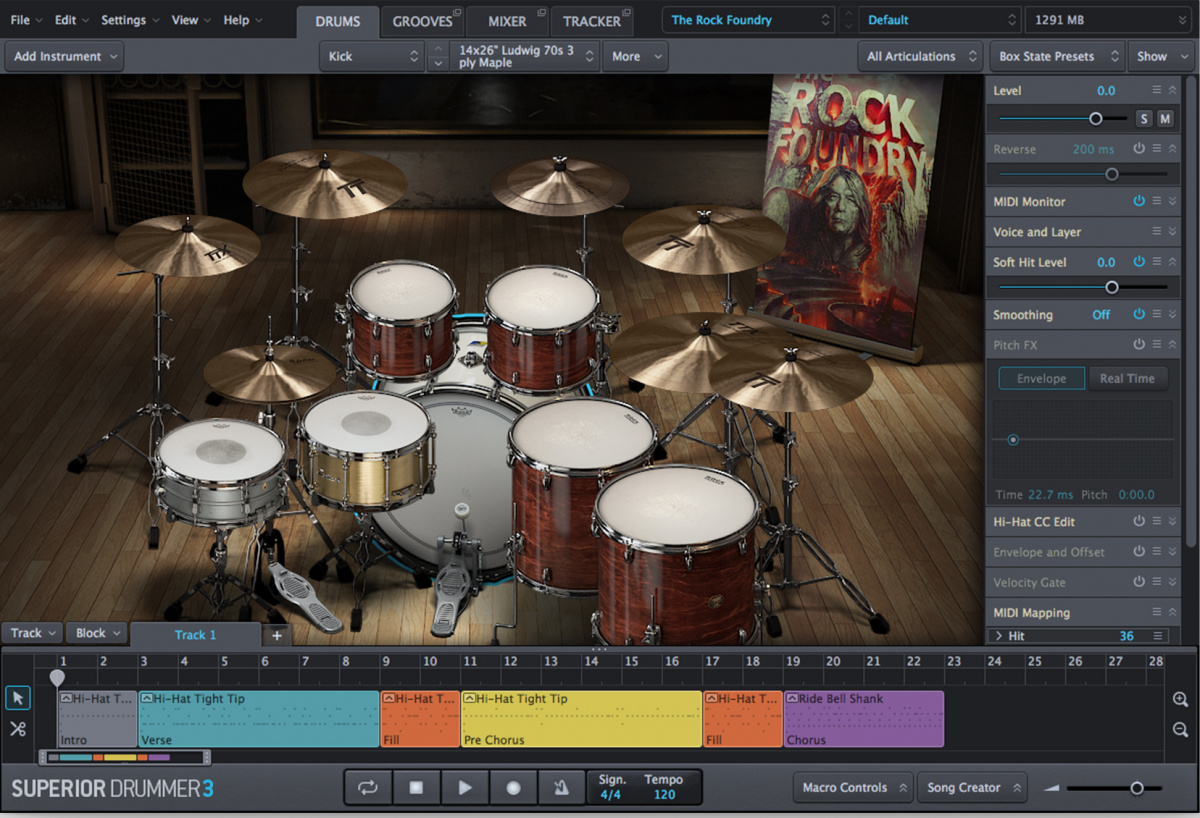Viewport: 1200px width, 818px height.
Task: Solo the Kick with the S button
Action: click(x=1143, y=117)
